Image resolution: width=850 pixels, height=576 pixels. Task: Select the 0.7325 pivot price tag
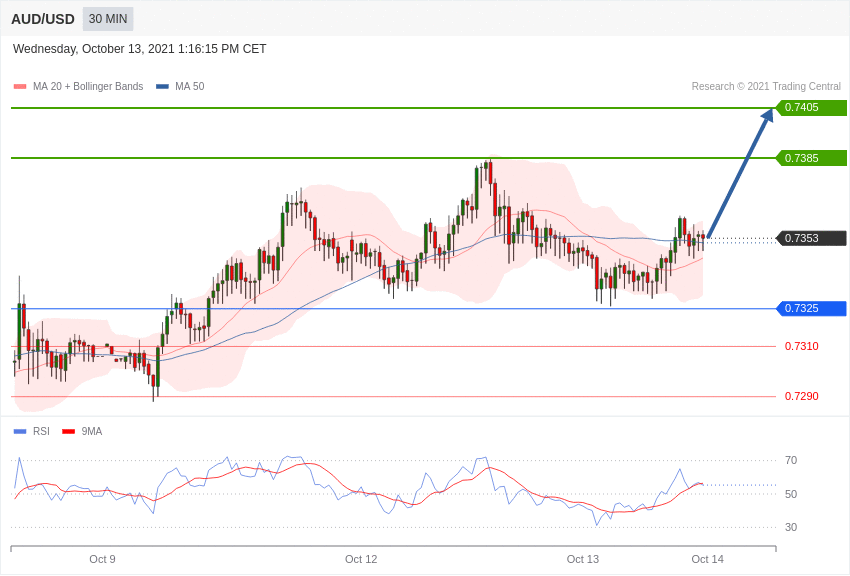pos(812,308)
